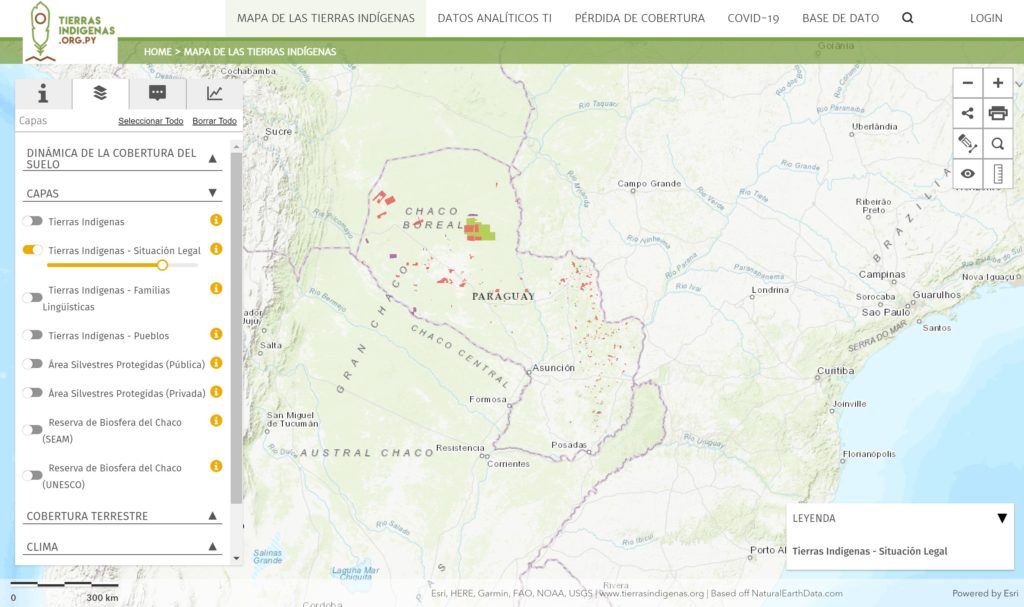Open the comments panel icon

pyautogui.click(x=155, y=93)
